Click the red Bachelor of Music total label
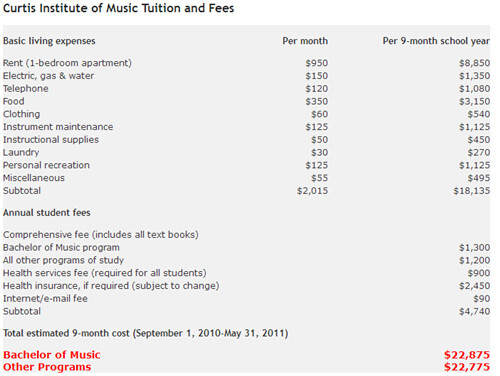This screenshot has width=500, height=376. coord(52,355)
